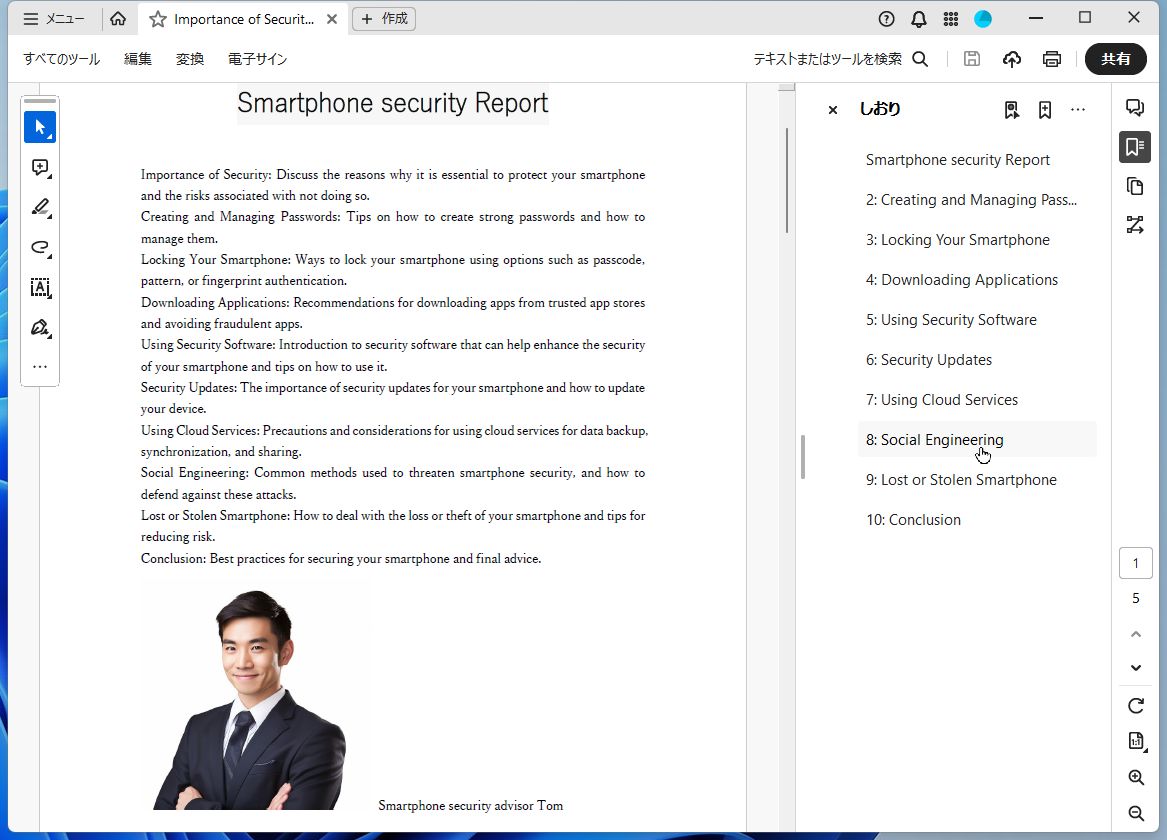
Task: Open the Acrobat home screen
Action: (118, 19)
